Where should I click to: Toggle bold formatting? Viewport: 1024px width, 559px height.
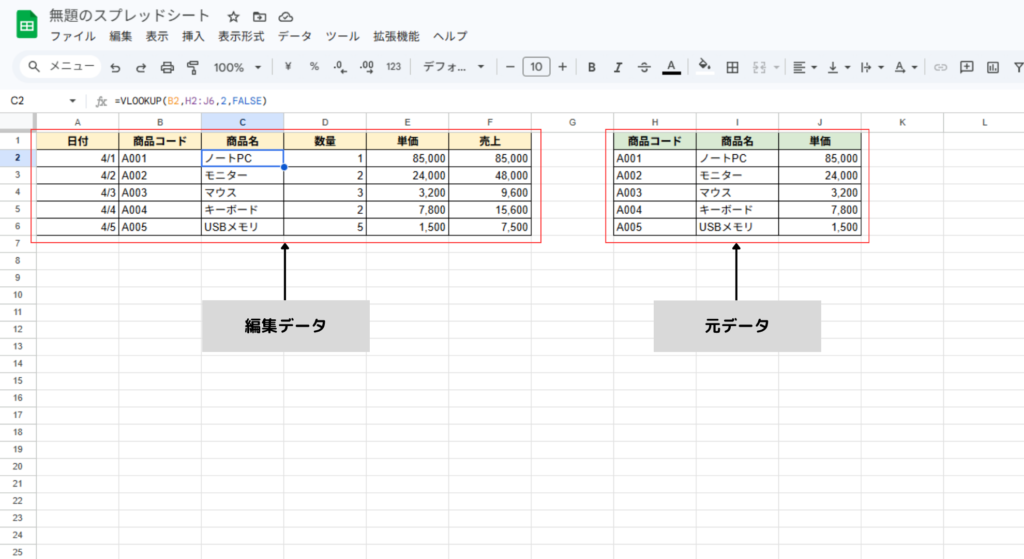(x=592, y=67)
